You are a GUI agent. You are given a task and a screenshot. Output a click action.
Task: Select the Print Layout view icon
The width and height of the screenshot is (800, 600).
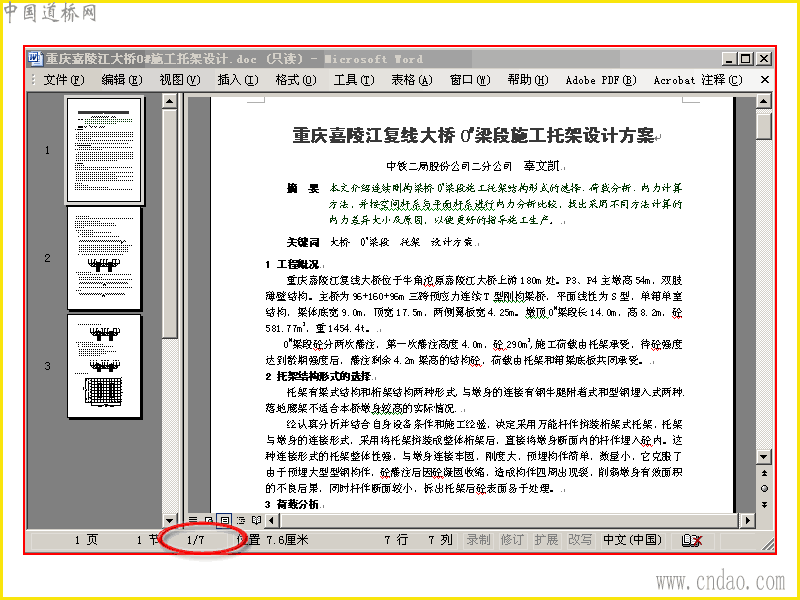tap(224, 520)
